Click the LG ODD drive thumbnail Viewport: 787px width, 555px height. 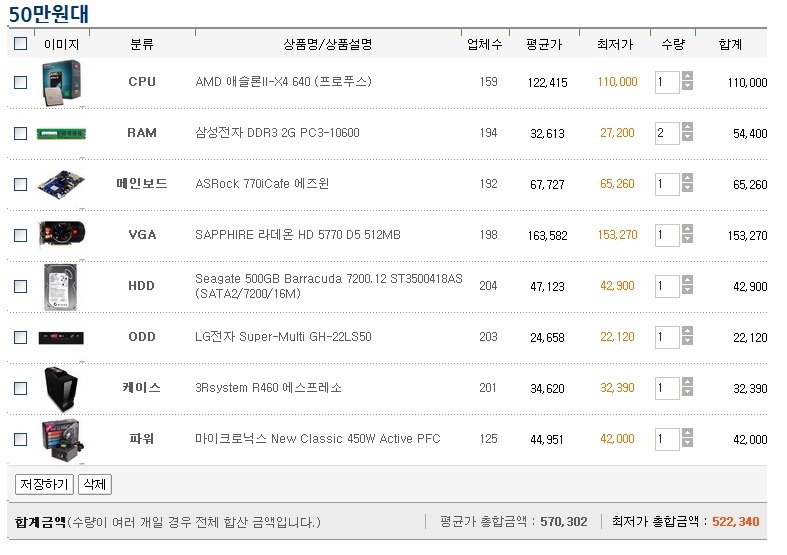(61, 337)
